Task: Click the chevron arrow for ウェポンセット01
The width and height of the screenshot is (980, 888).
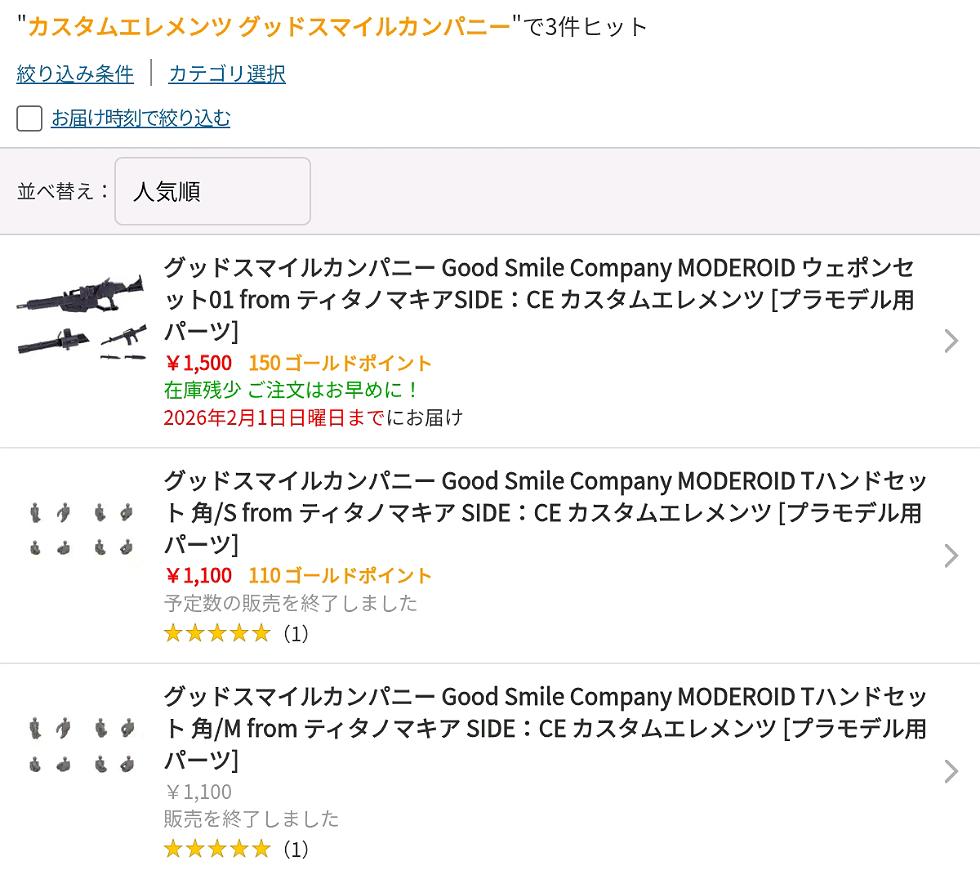Action: click(x=950, y=341)
